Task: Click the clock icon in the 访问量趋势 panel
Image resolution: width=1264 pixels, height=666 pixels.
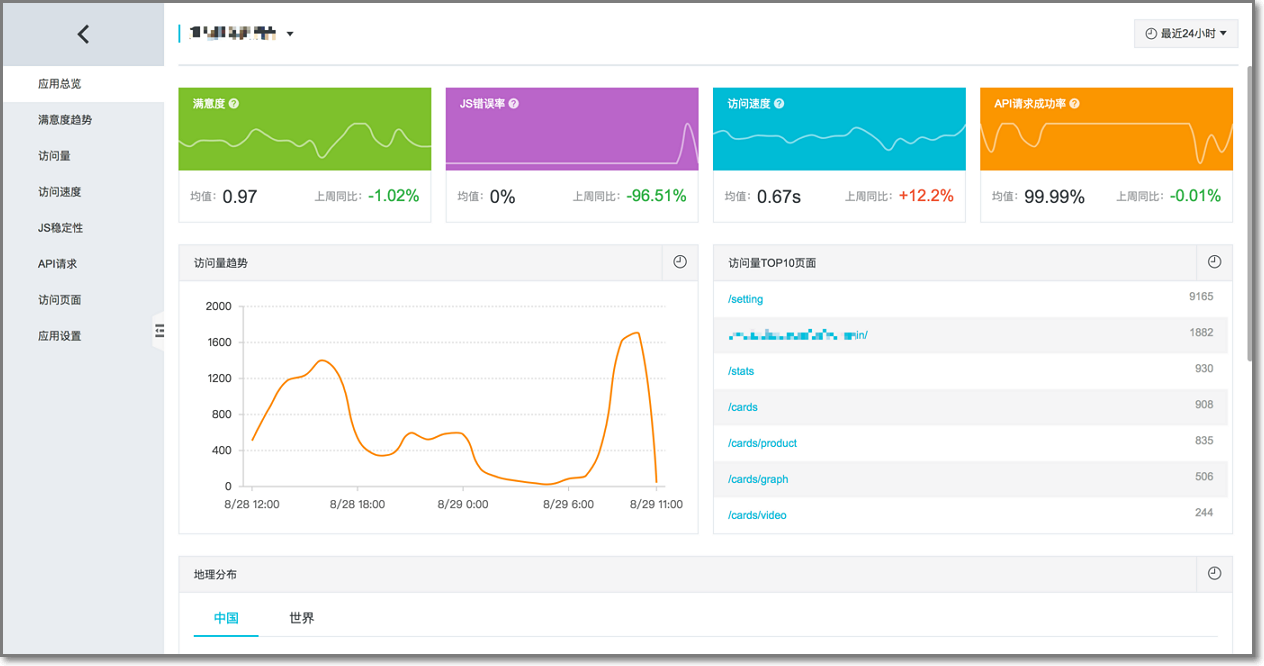Action: 680,262
